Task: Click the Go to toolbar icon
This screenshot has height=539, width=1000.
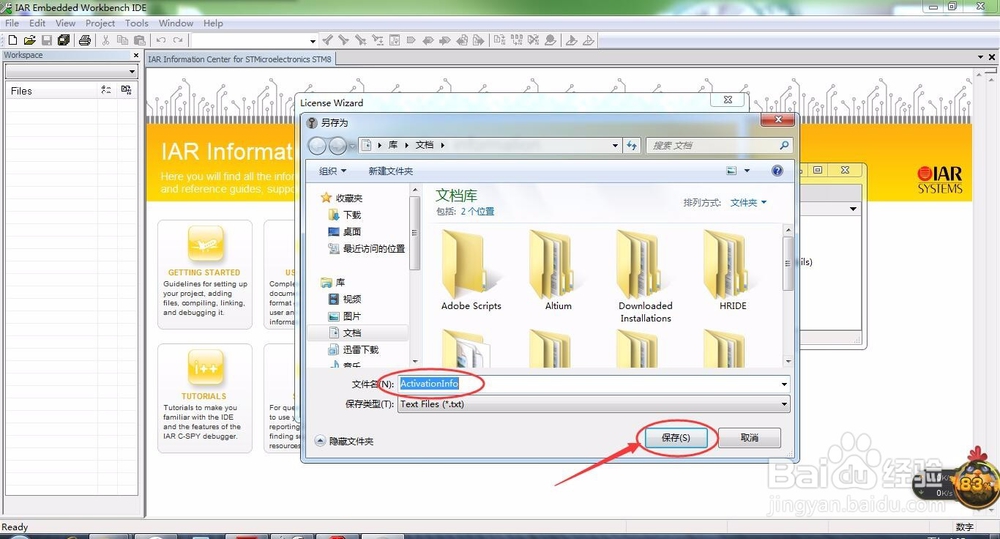Action: pos(395,40)
